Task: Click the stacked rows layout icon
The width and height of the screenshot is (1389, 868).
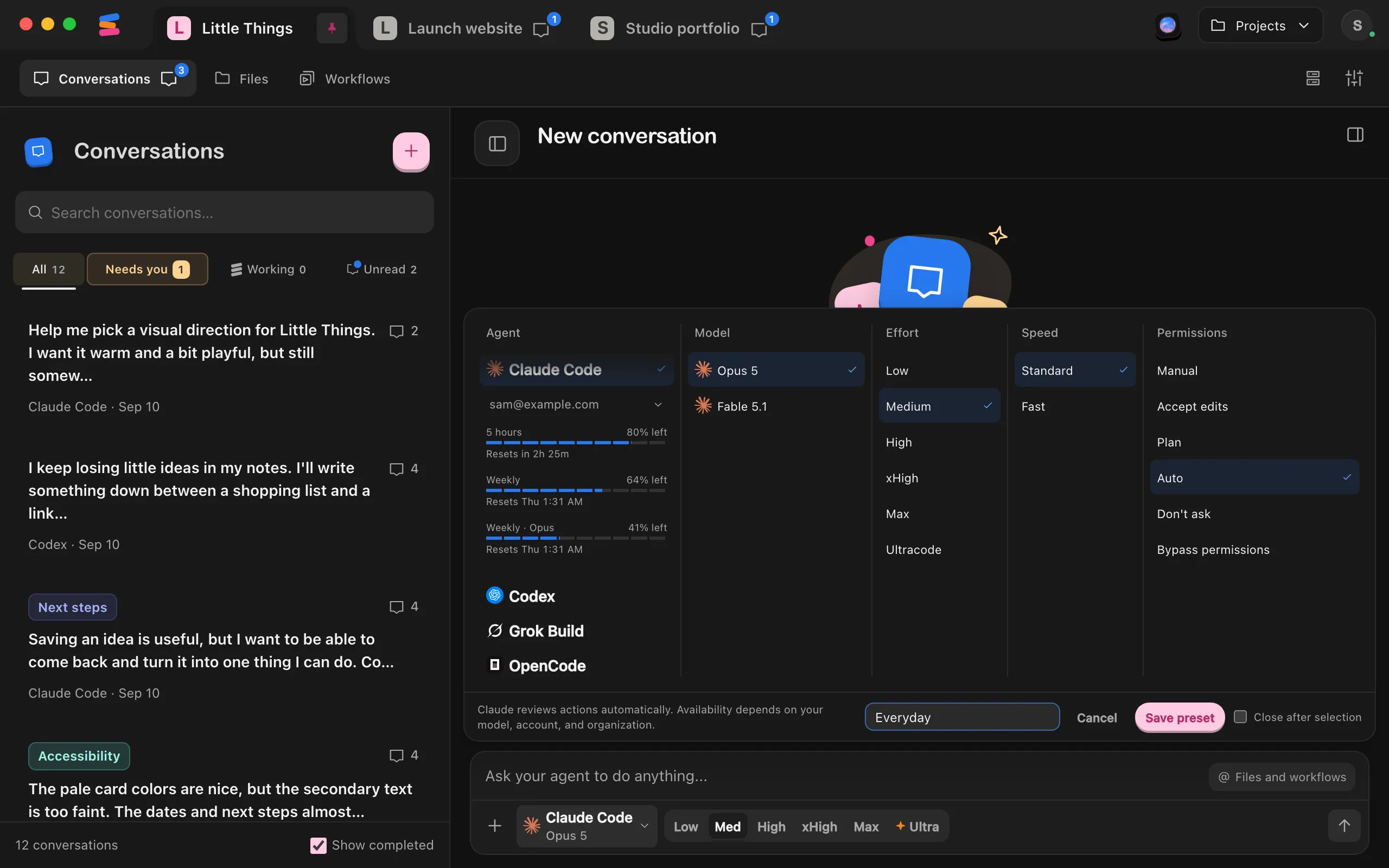Action: tap(1312, 78)
